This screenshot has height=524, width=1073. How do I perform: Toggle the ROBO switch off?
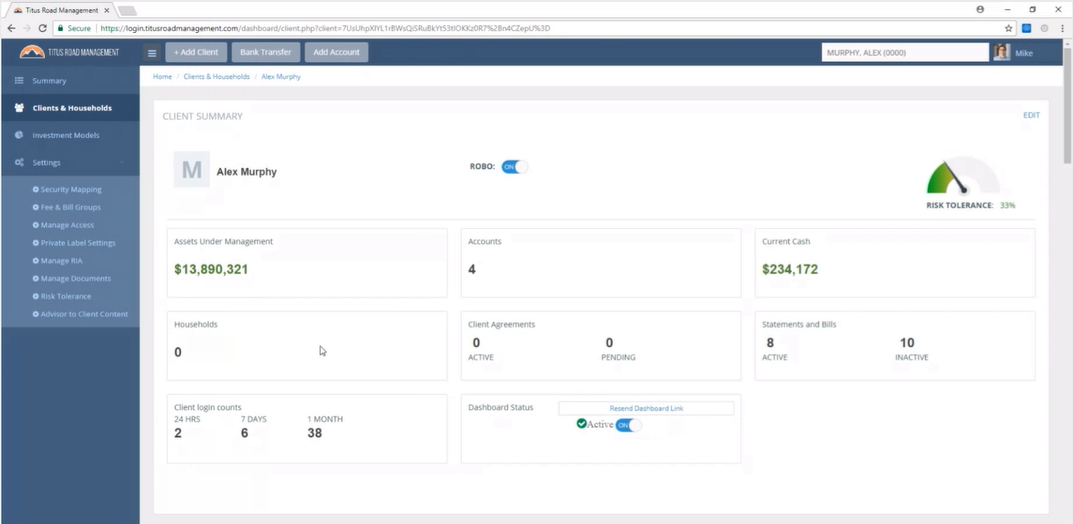[515, 167]
